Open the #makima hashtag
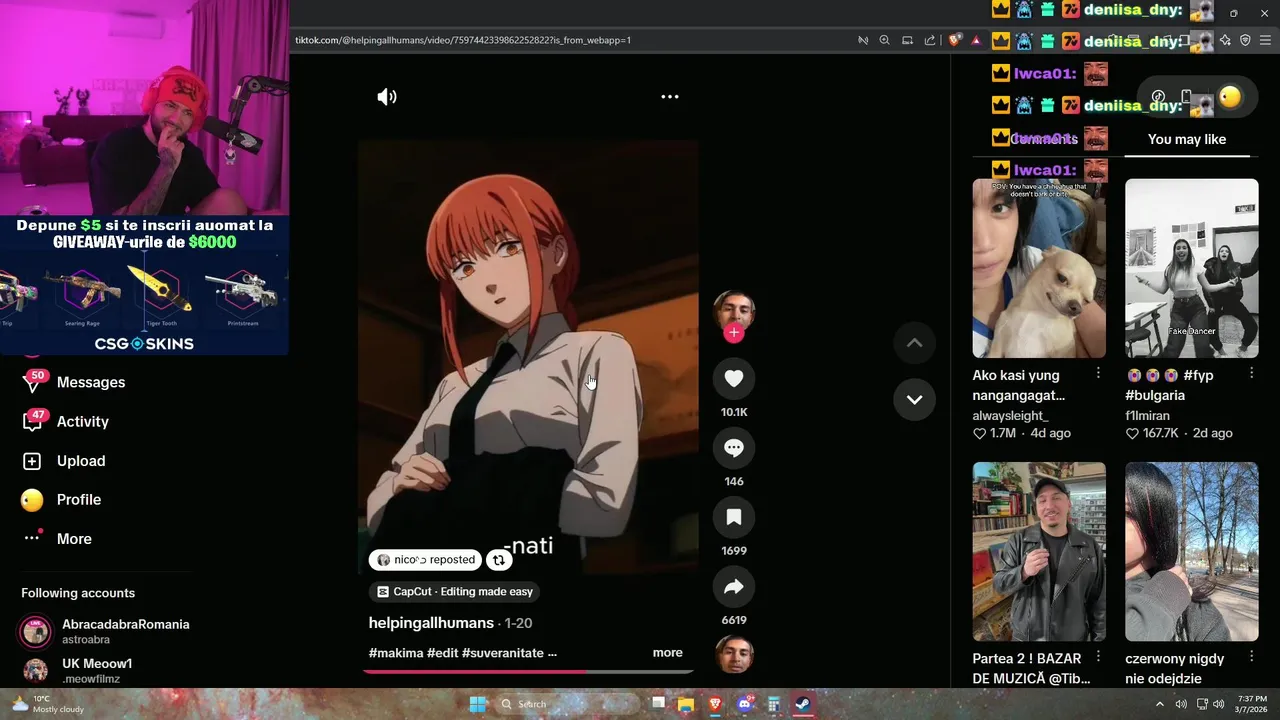The image size is (1280, 720). pyautogui.click(x=396, y=653)
